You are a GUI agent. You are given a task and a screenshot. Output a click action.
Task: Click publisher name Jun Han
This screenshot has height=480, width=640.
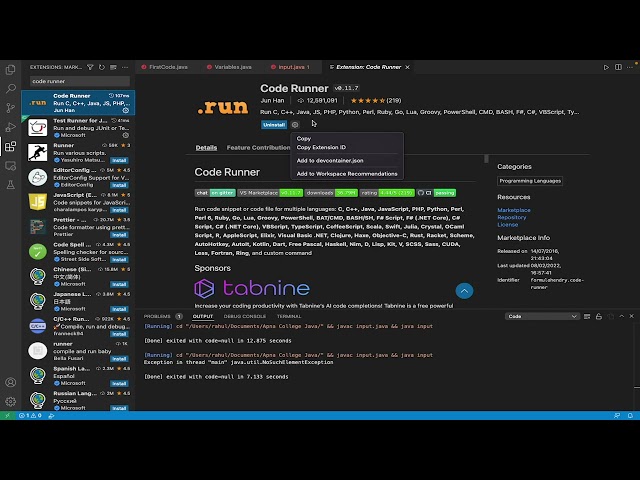click(272, 100)
